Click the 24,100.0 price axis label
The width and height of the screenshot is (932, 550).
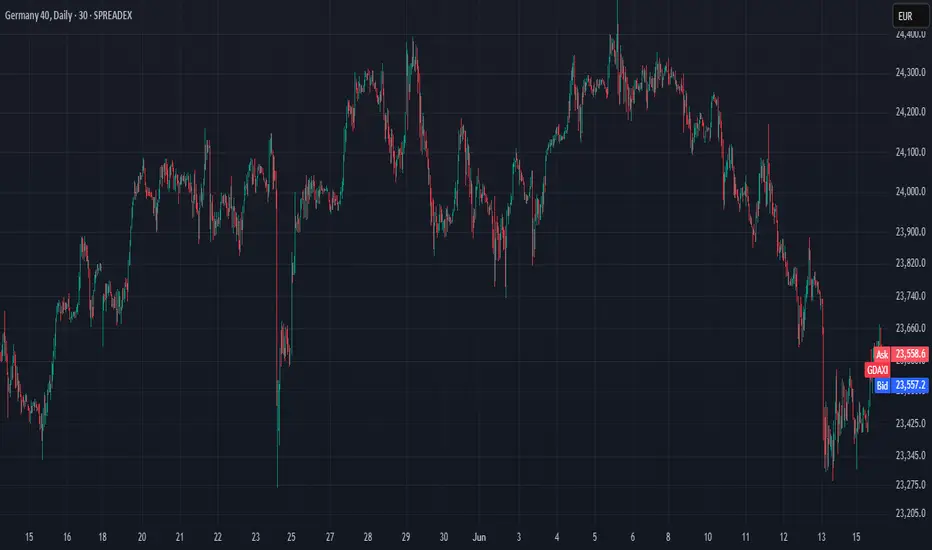(x=911, y=152)
